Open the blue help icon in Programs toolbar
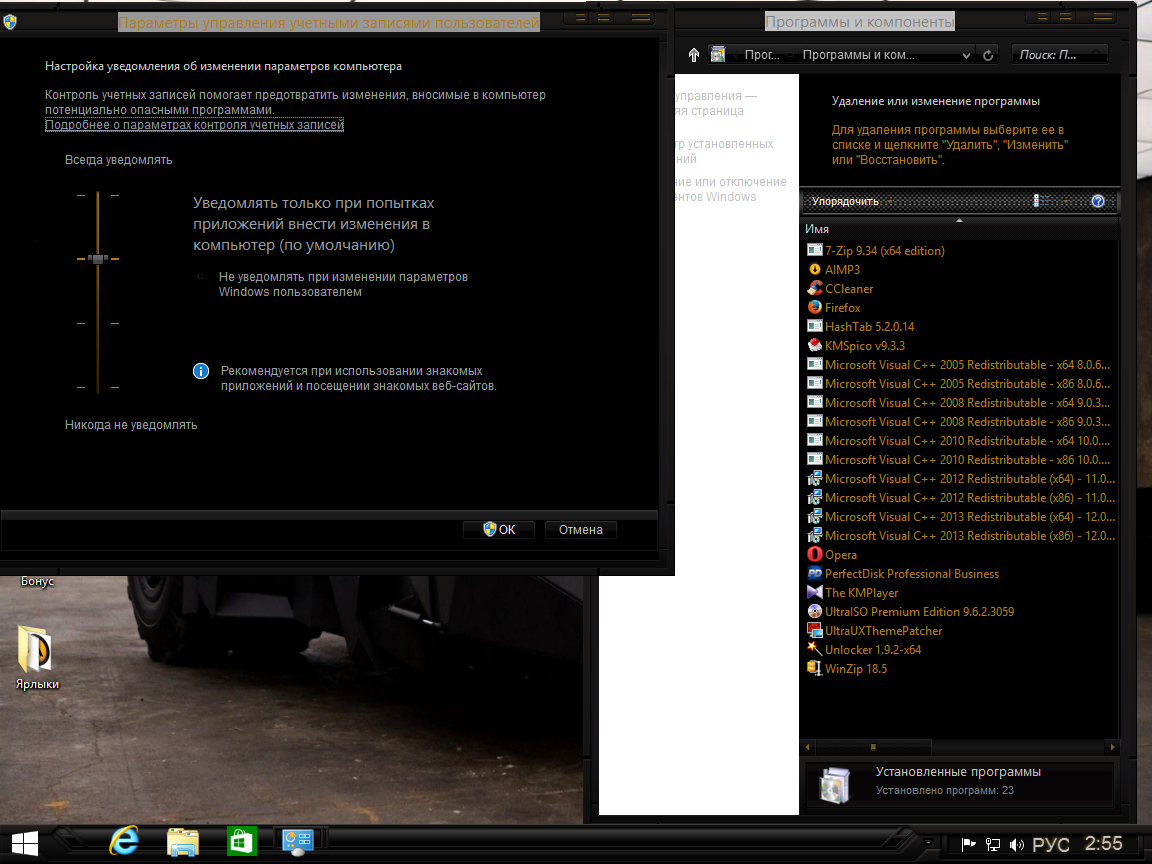Image resolution: width=1152 pixels, height=864 pixels. pyautogui.click(x=1098, y=201)
